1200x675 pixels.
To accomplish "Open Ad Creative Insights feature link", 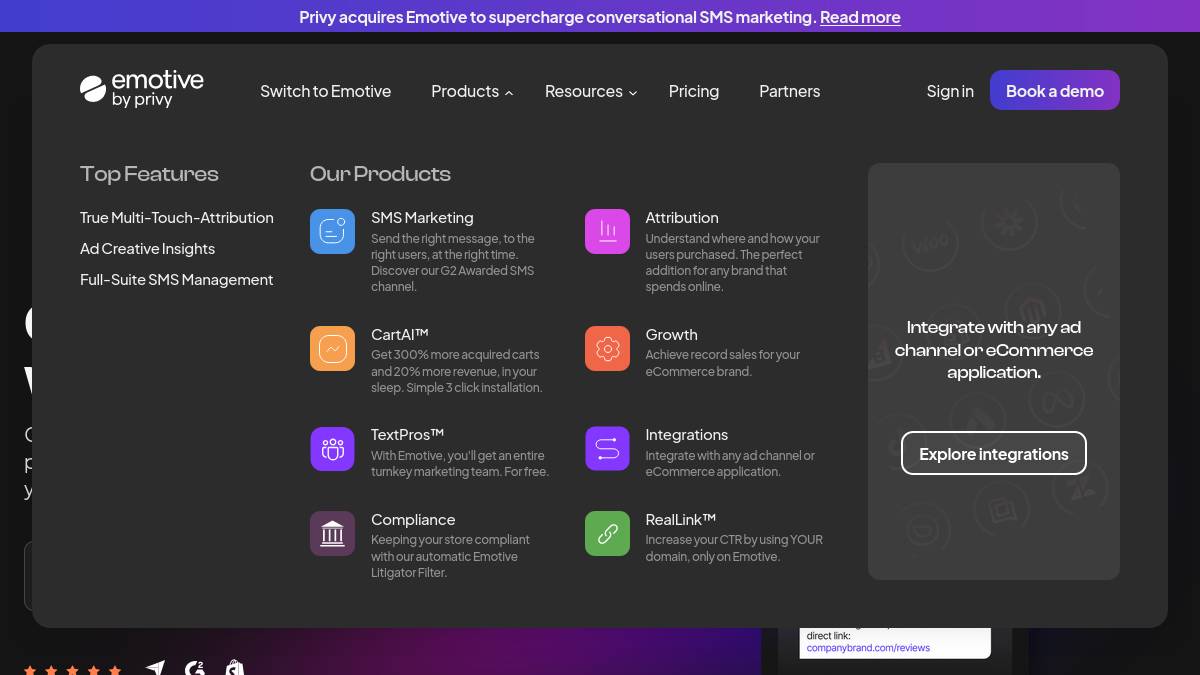I will 147,248.
